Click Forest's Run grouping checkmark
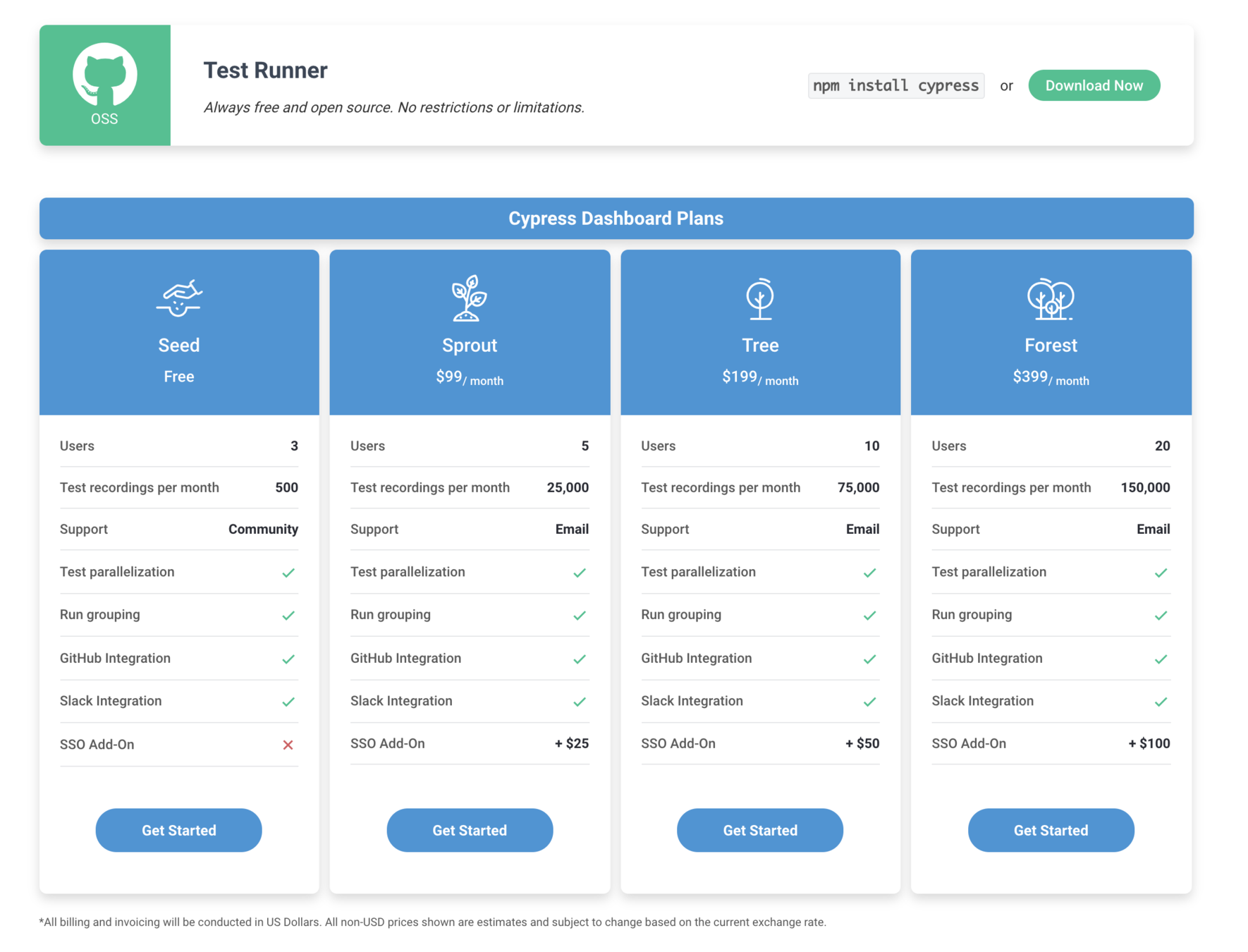 1161,616
